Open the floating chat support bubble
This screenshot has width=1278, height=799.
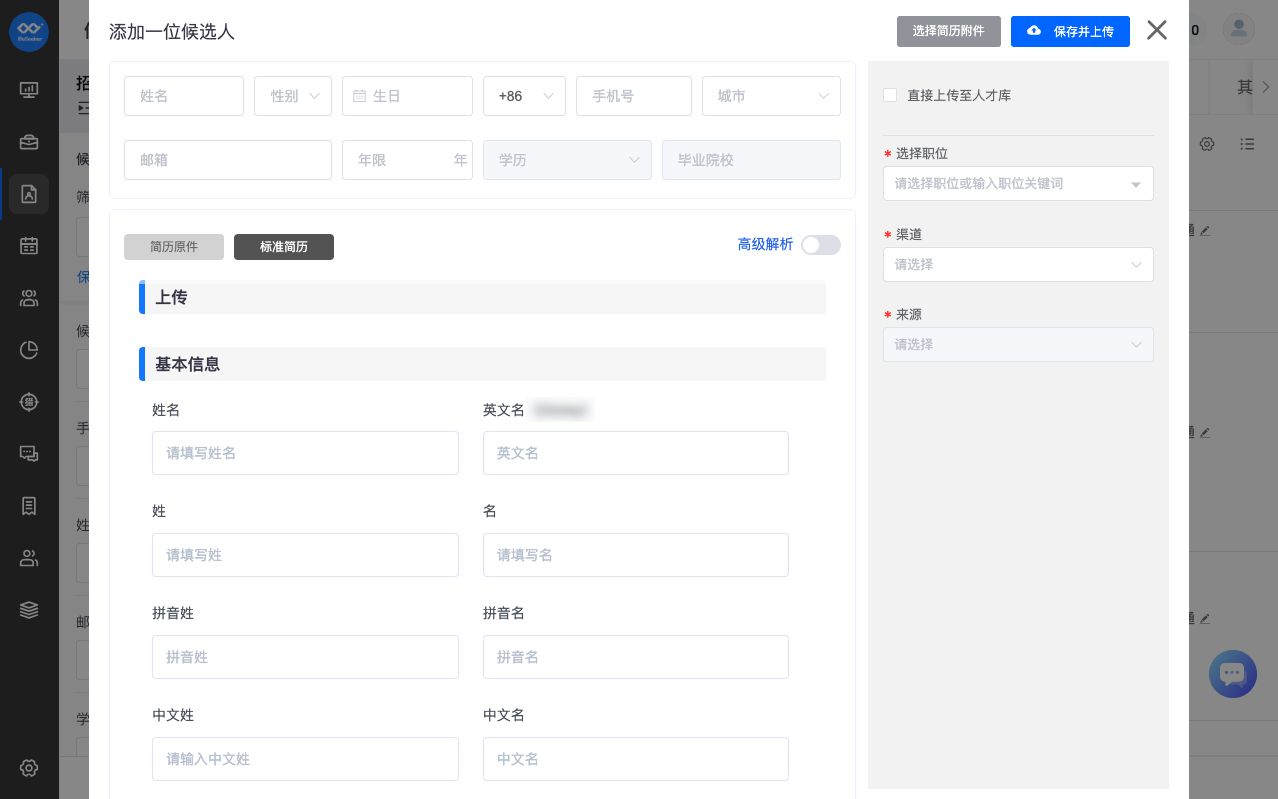(1232, 674)
